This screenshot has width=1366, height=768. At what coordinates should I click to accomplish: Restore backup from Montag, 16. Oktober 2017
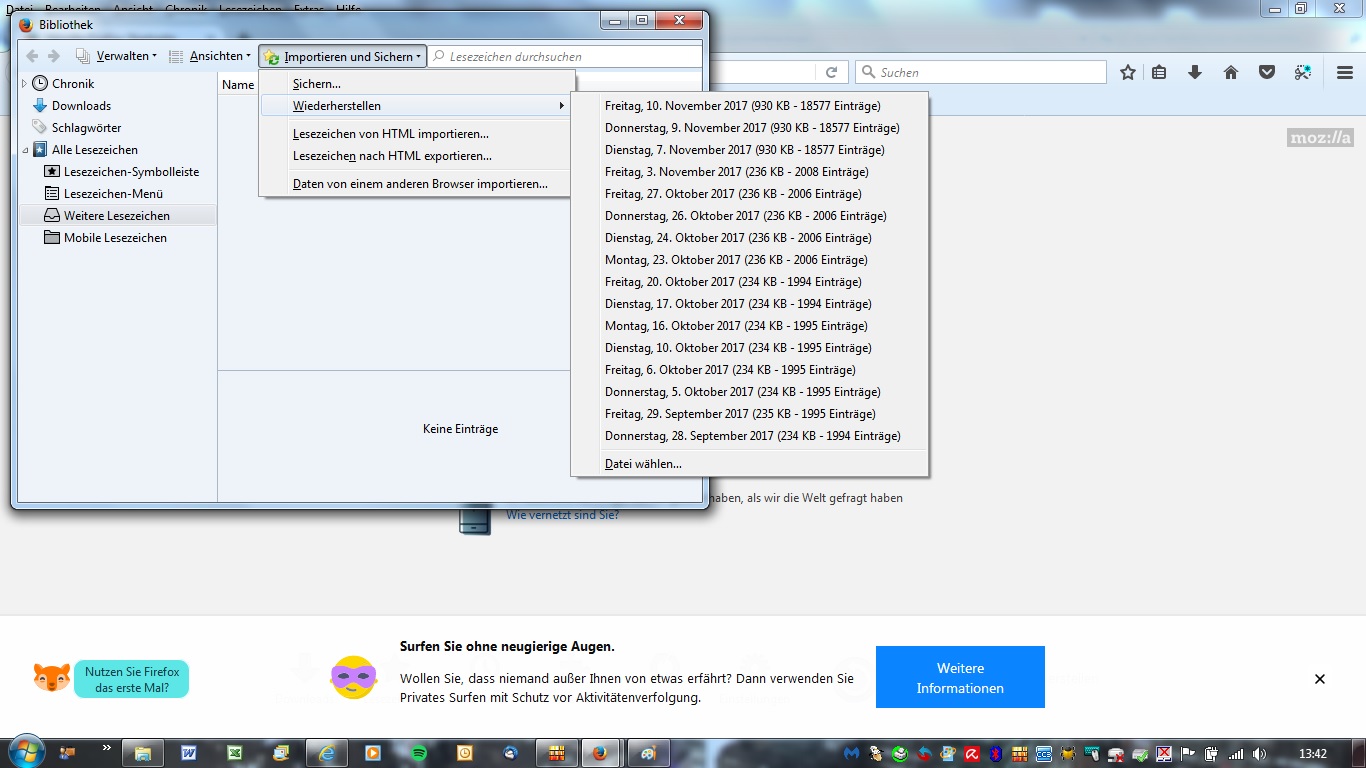click(x=750, y=326)
